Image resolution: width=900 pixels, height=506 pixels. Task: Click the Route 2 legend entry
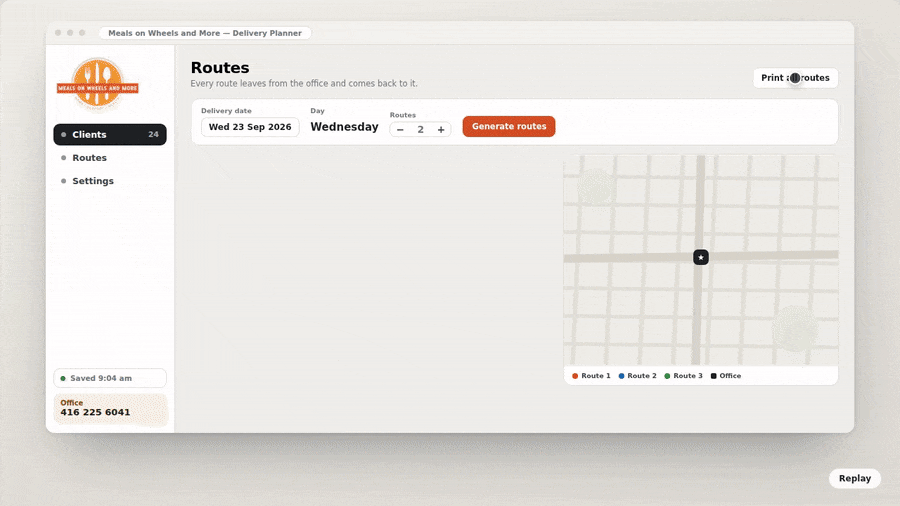point(637,376)
